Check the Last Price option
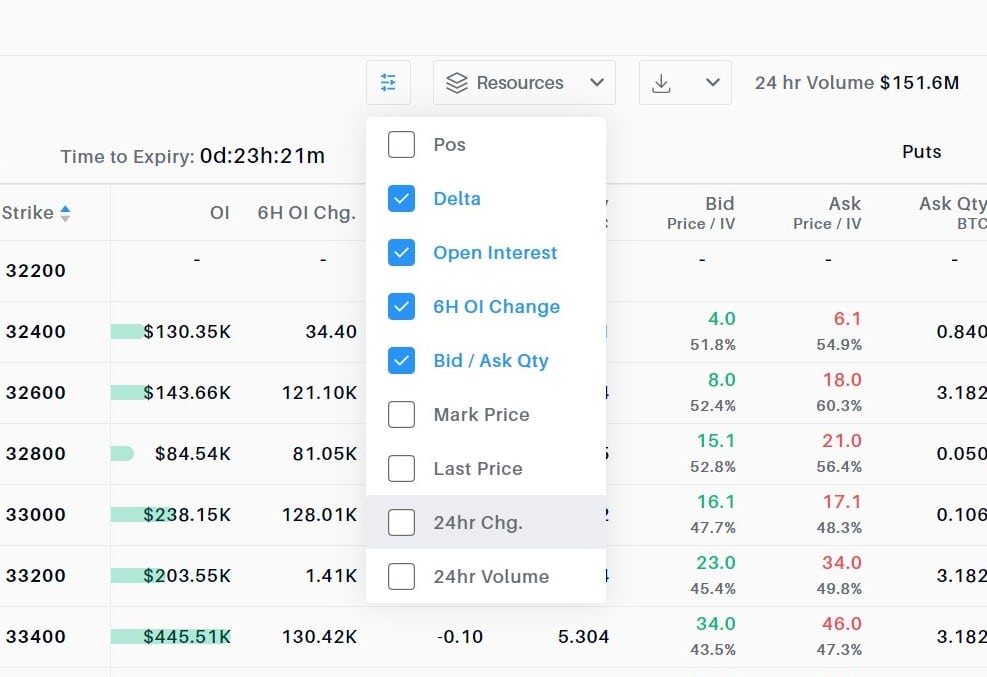987x677 pixels. 401,468
